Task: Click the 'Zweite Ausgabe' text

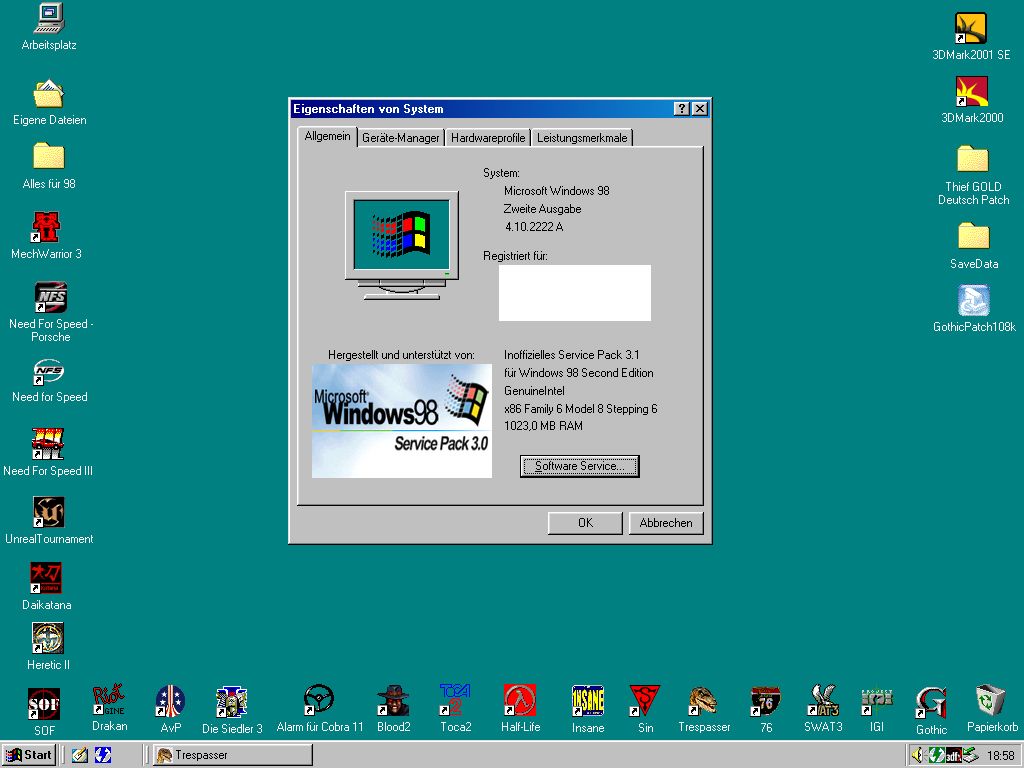Action: (x=542, y=209)
